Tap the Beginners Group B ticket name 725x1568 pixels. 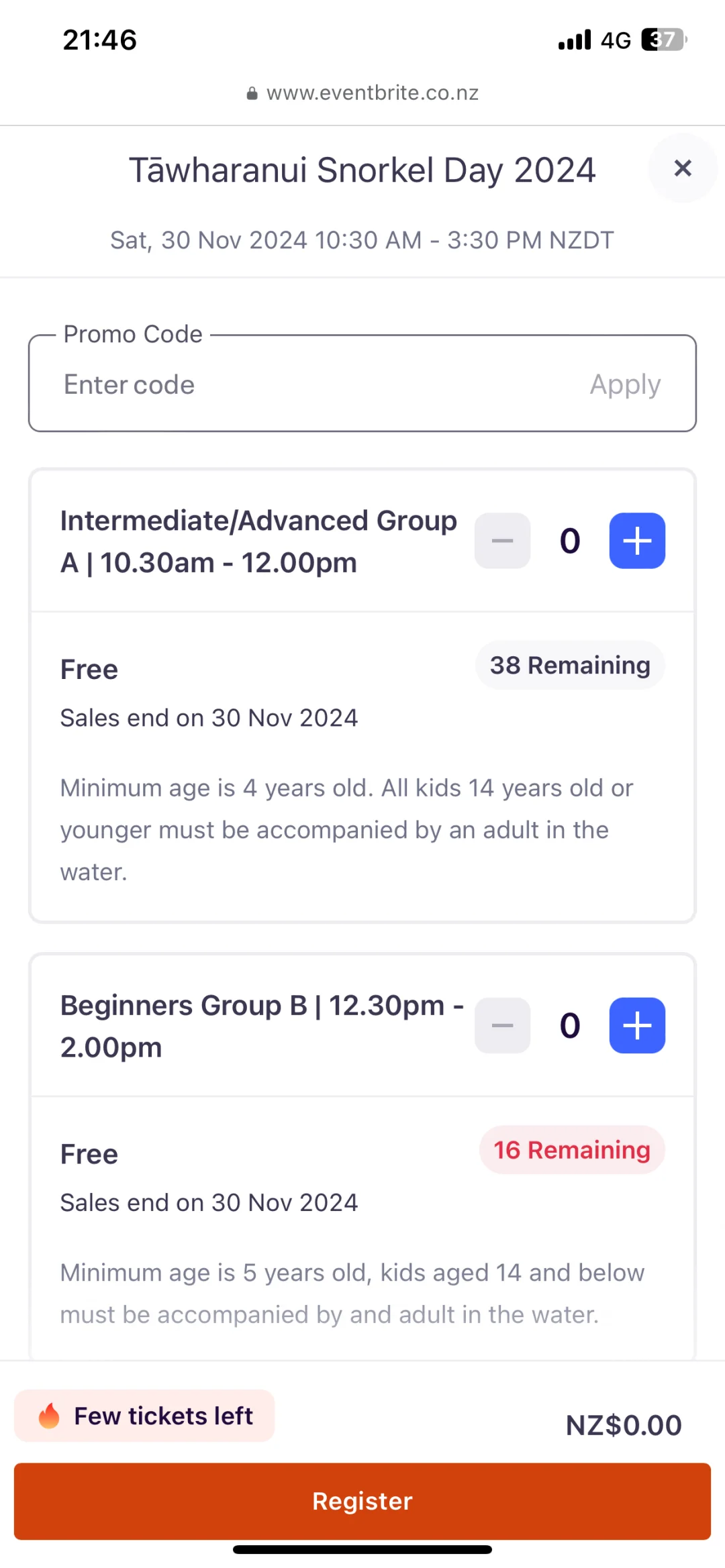pos(262,1026)
